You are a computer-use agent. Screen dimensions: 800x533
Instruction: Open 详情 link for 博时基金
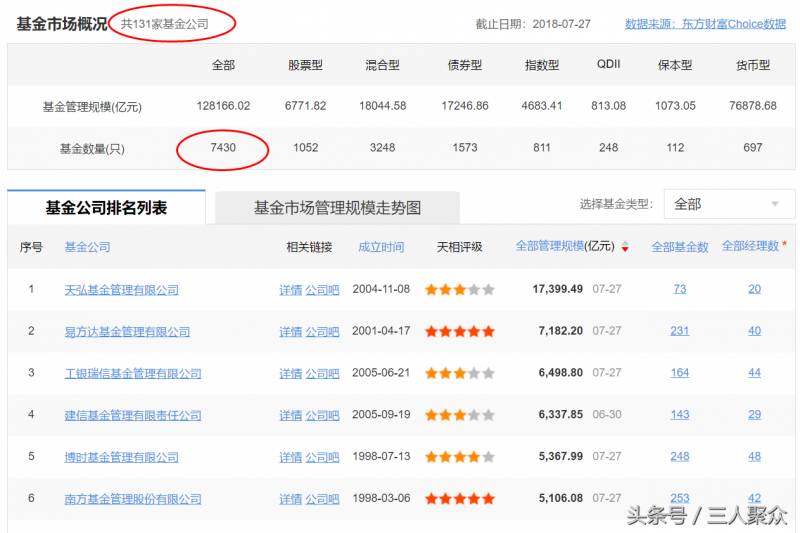click(290, 457)
